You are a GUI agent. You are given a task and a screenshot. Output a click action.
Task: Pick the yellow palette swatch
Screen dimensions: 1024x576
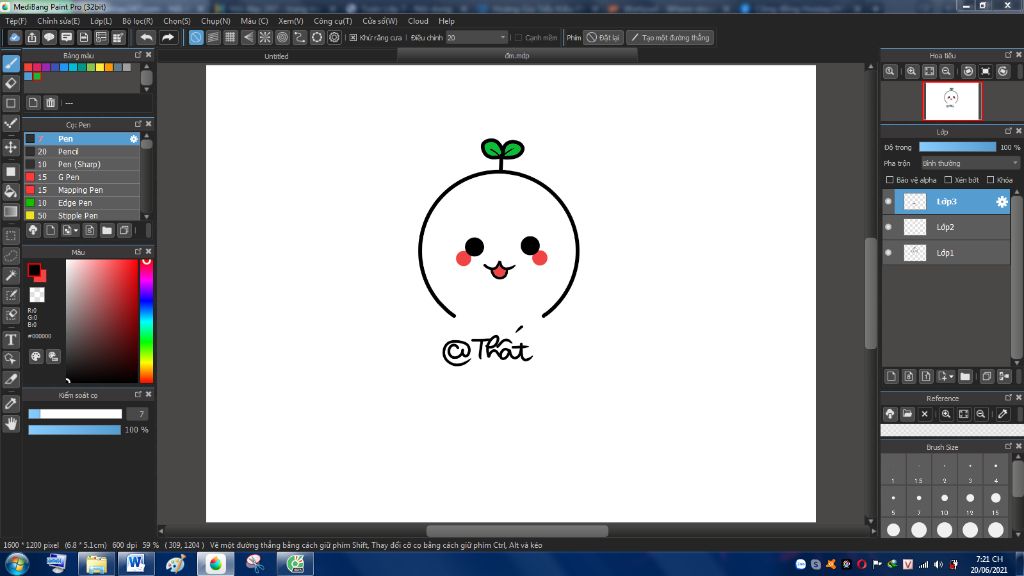click(x=100, y=67)
